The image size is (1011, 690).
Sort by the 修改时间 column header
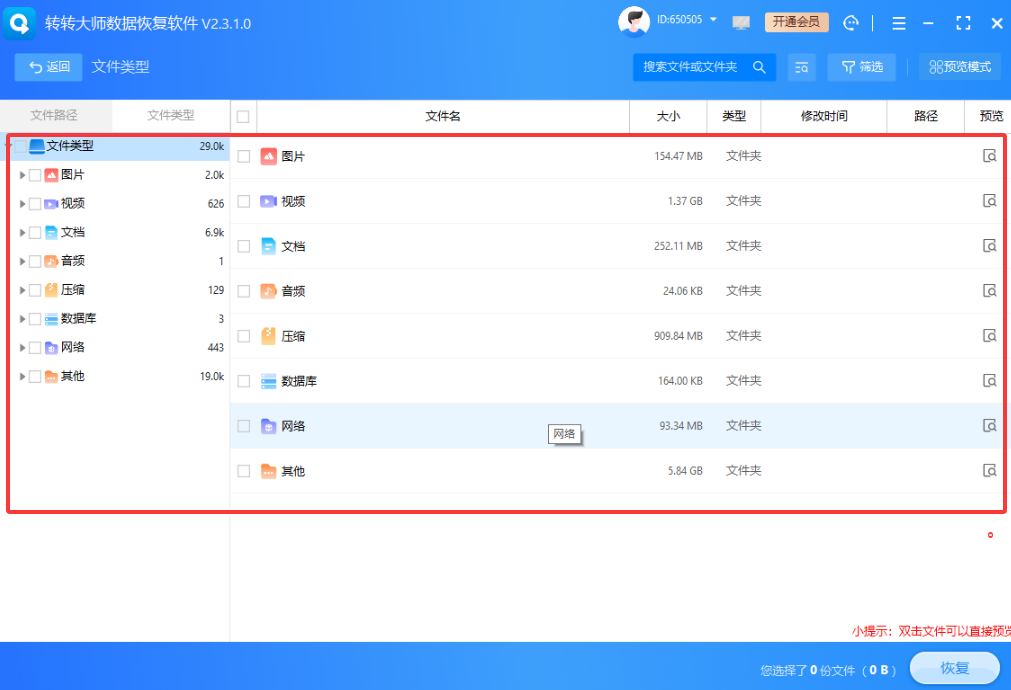pyautogui.click(x=824, y=116)
